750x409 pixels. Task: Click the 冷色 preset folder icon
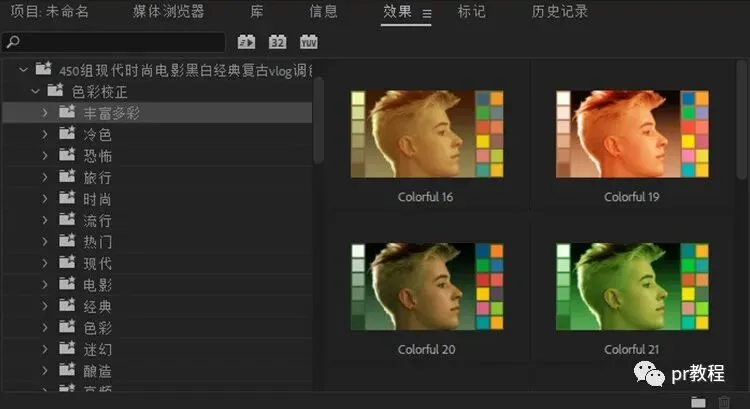67,133
